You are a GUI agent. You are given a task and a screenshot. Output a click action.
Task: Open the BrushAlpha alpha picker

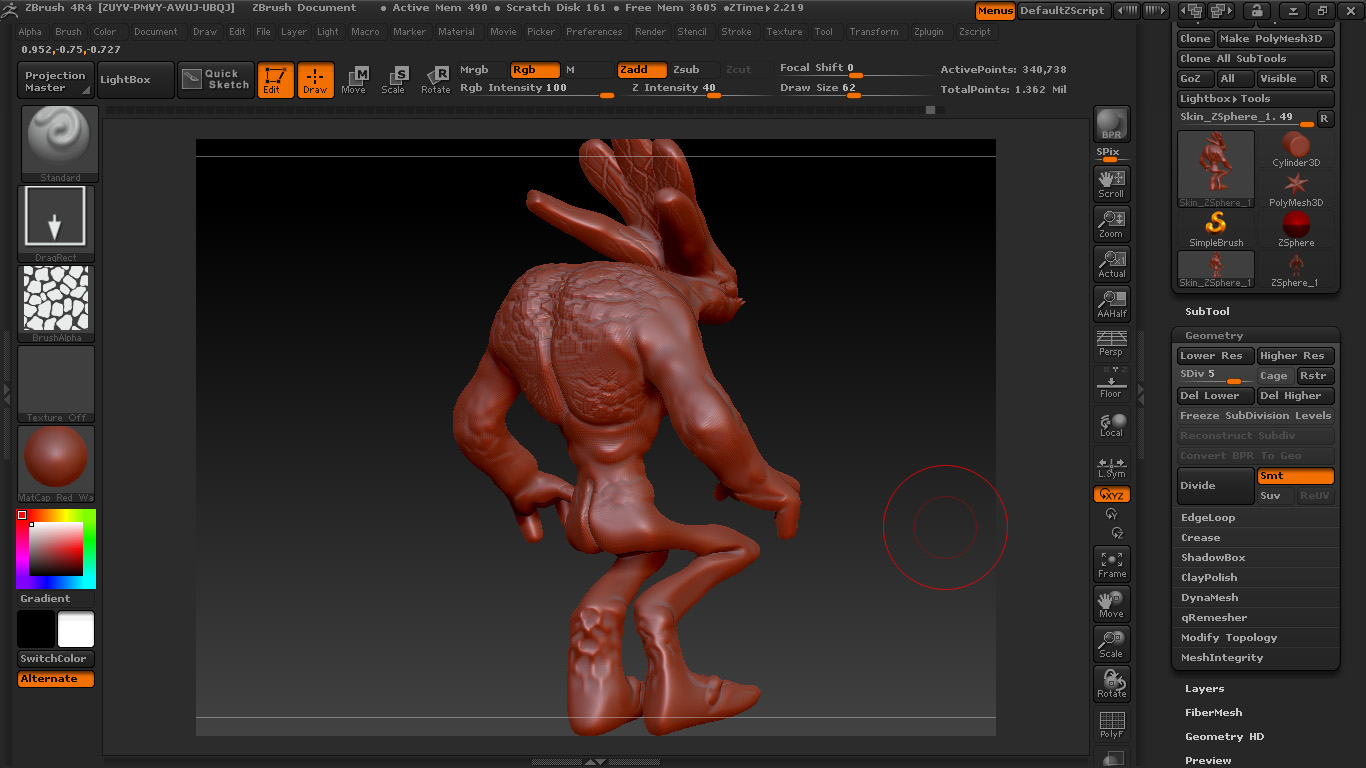point(56,304)
